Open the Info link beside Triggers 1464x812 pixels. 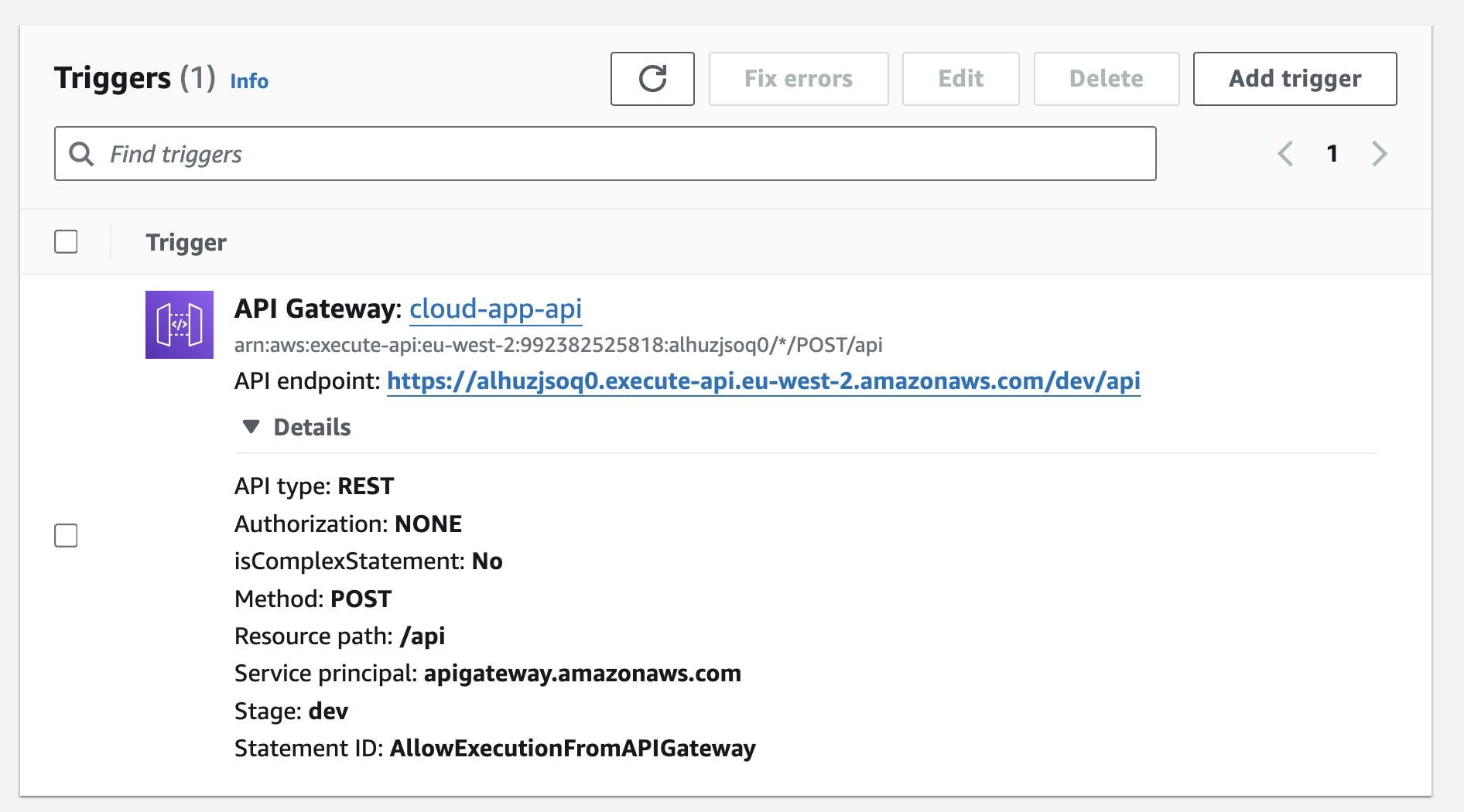(249, 81)
